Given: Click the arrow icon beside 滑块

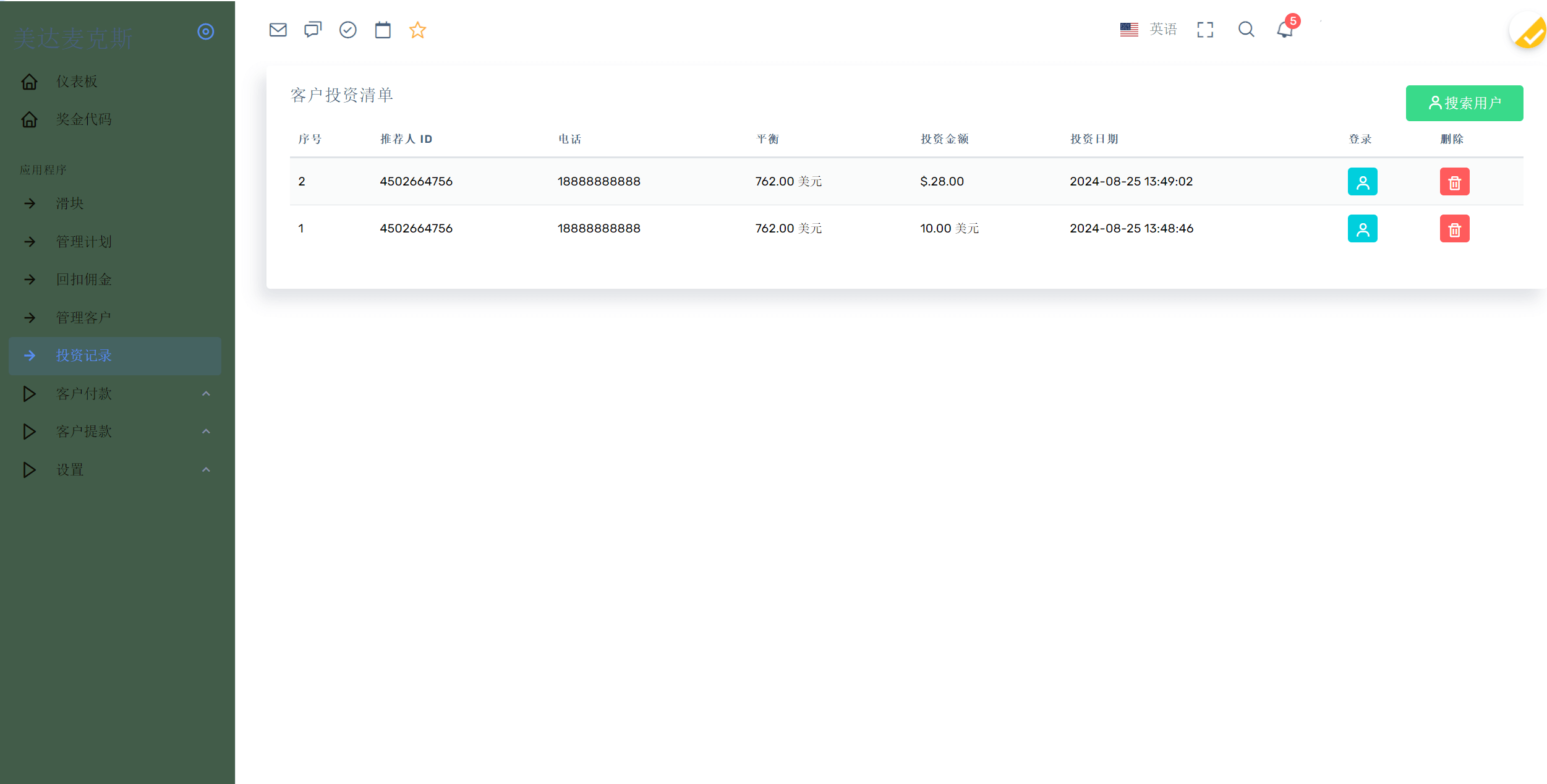Looking at the screenshot, I should tap(30, 203).
